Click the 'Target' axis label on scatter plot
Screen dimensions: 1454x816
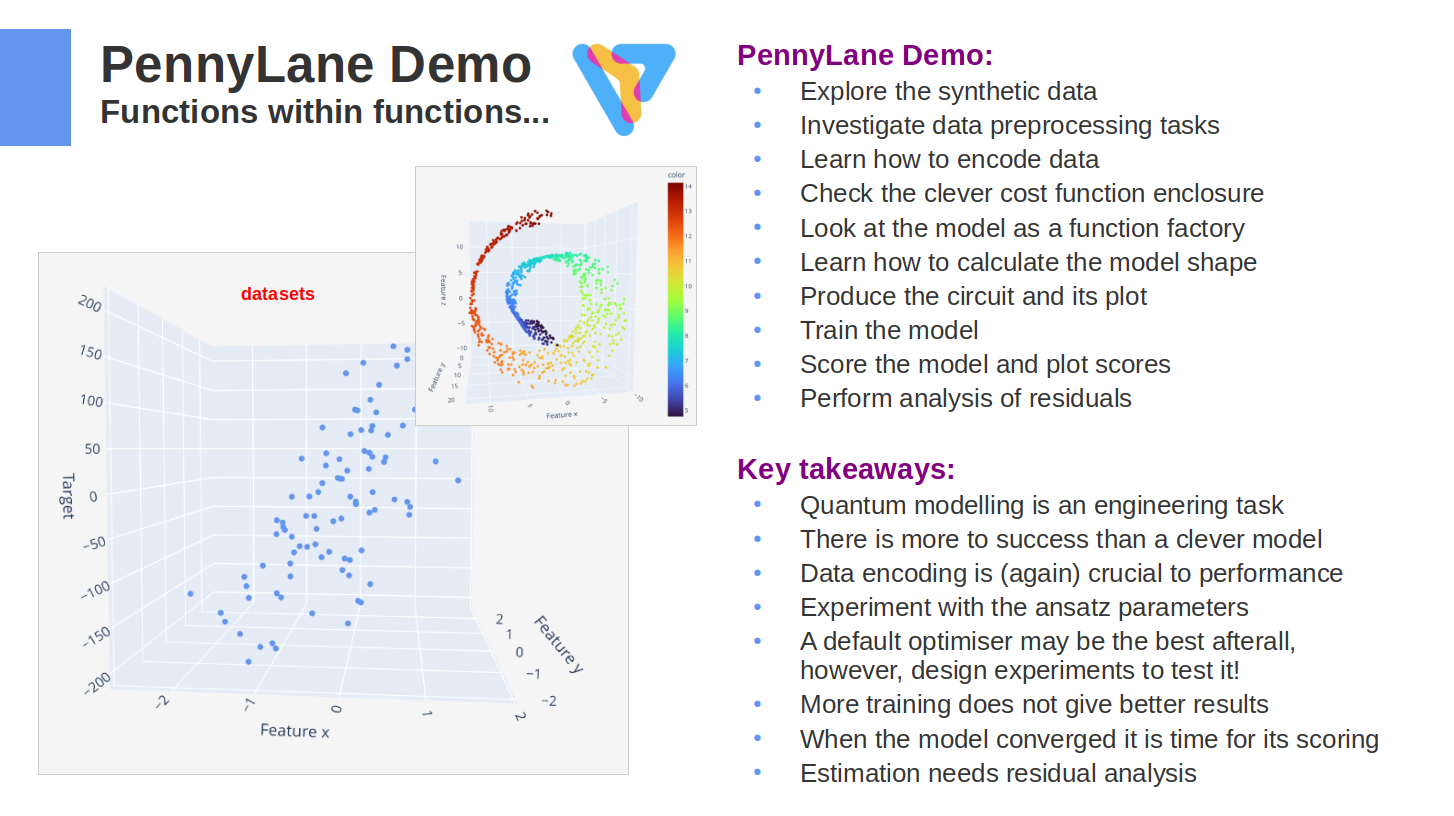pos(68,496)
